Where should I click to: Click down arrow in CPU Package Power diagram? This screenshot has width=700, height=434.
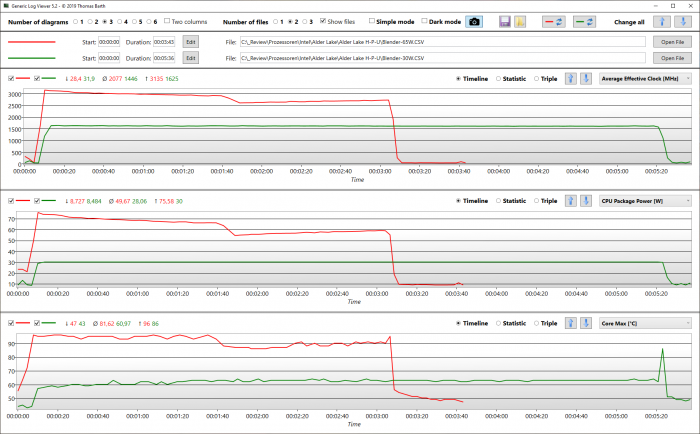point(586,201)
